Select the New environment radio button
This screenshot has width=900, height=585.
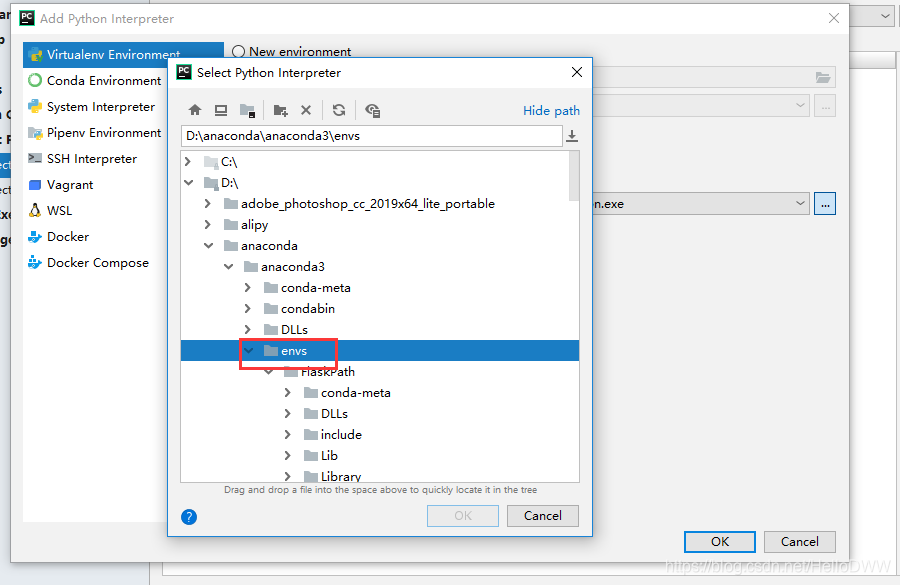(238, 52)
